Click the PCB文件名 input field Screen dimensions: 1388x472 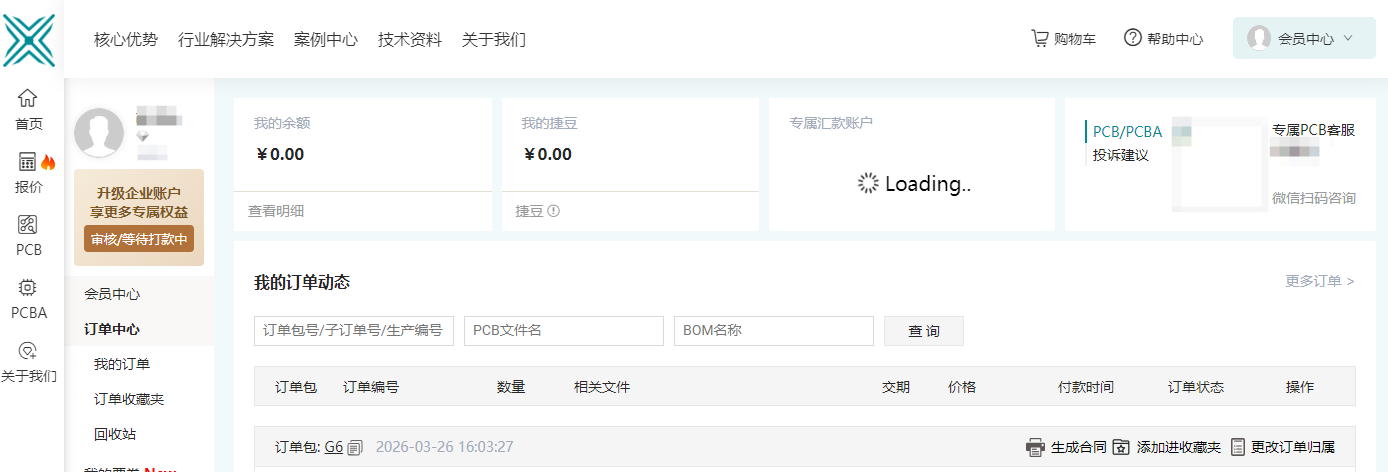click(563, 331)
